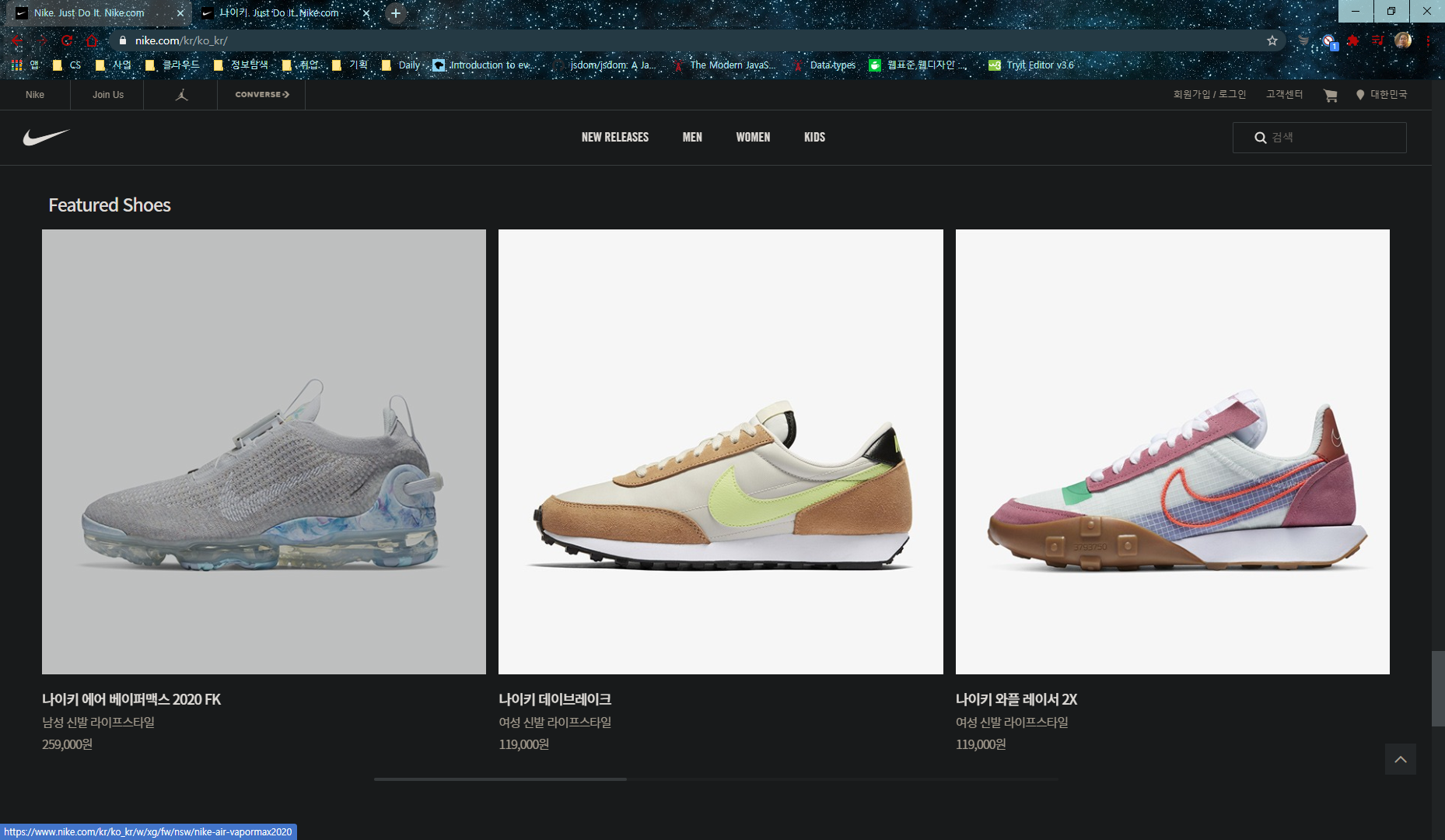Click the Nike swoosh logo

pyautogui.click(x=47, y=138)
